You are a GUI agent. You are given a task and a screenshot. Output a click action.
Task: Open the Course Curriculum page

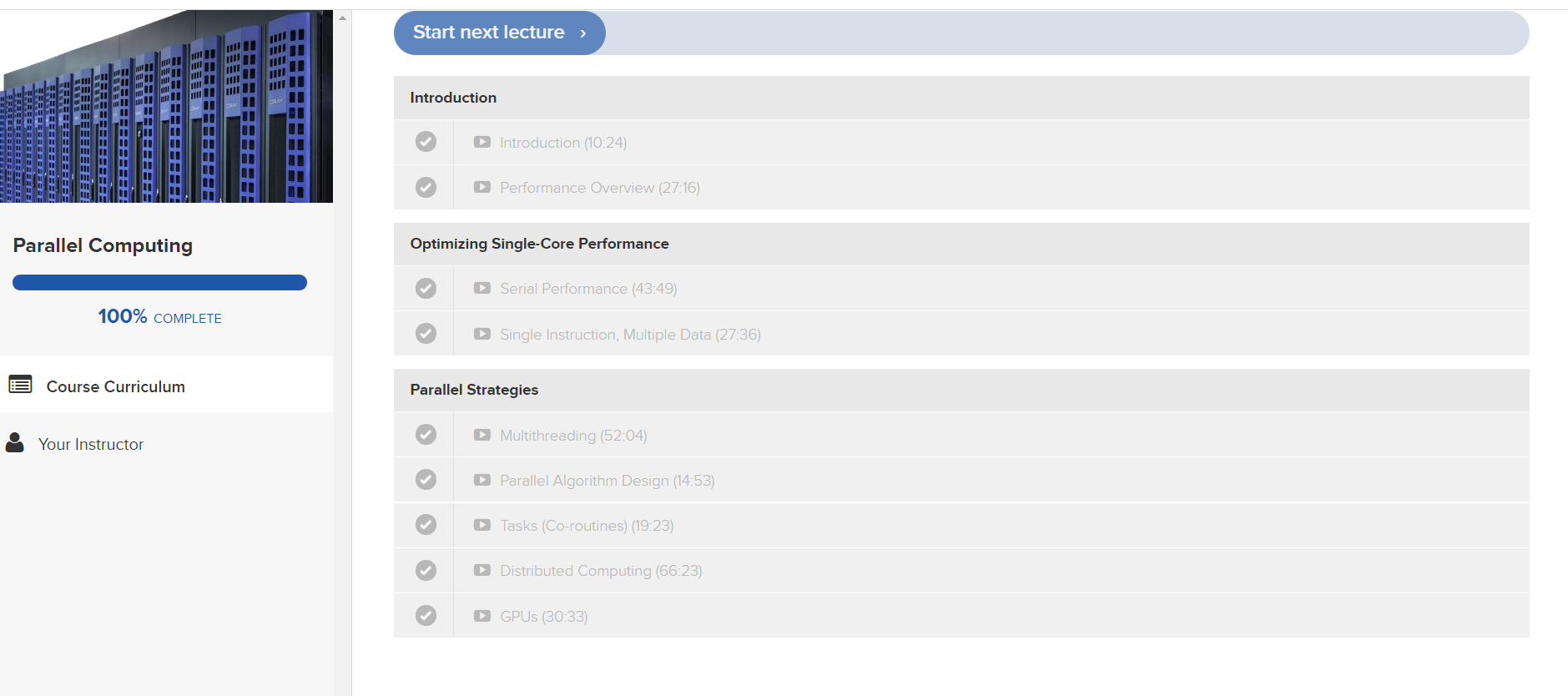[x=115, y=386]
